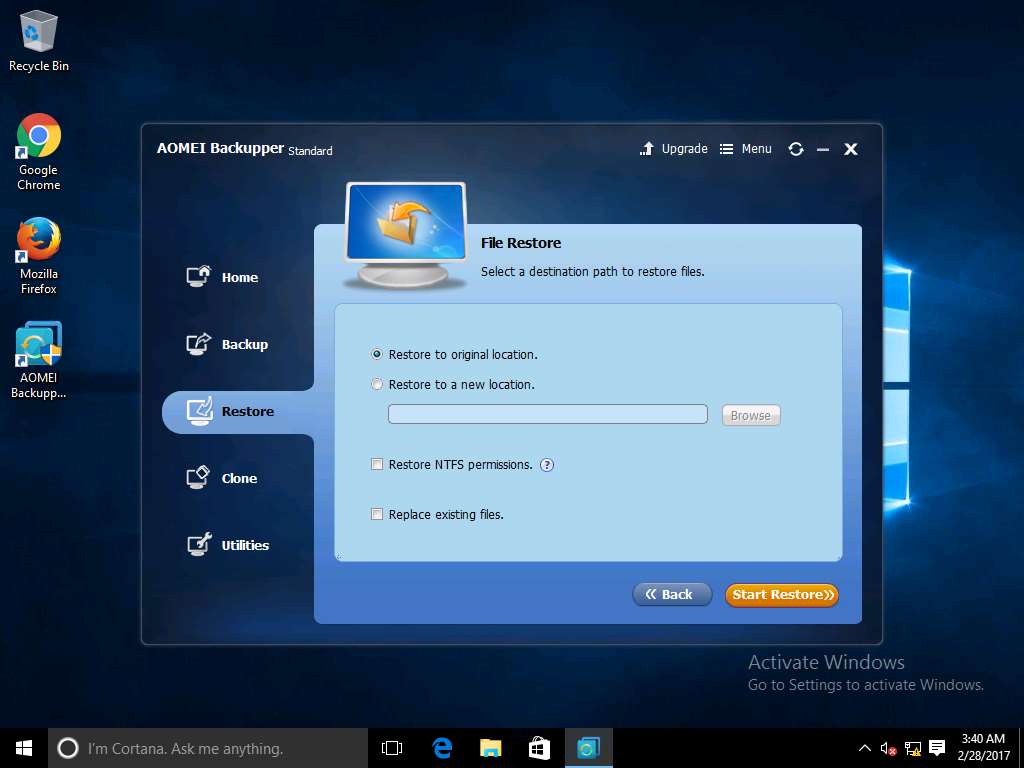The width and height of the screenshot is (1024, 768).
Task: Open the Windows Start menu
Action: point(24,748)
